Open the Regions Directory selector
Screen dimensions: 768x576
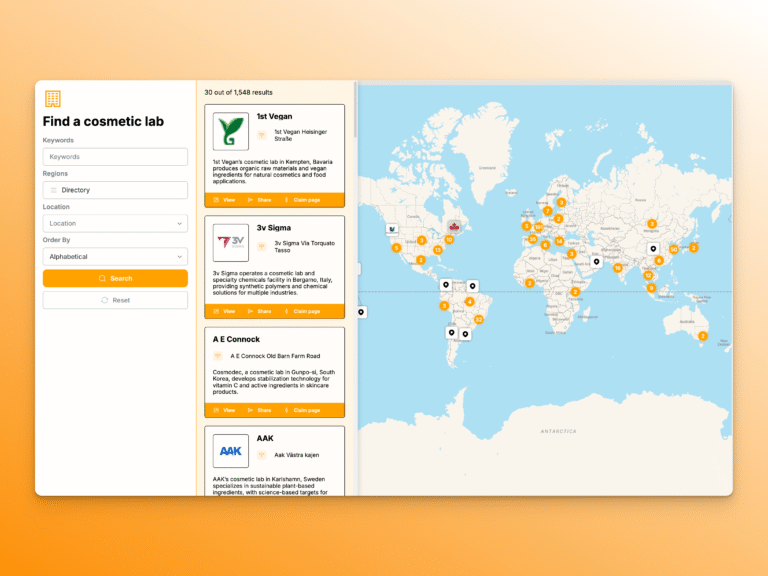coord(115,190)
